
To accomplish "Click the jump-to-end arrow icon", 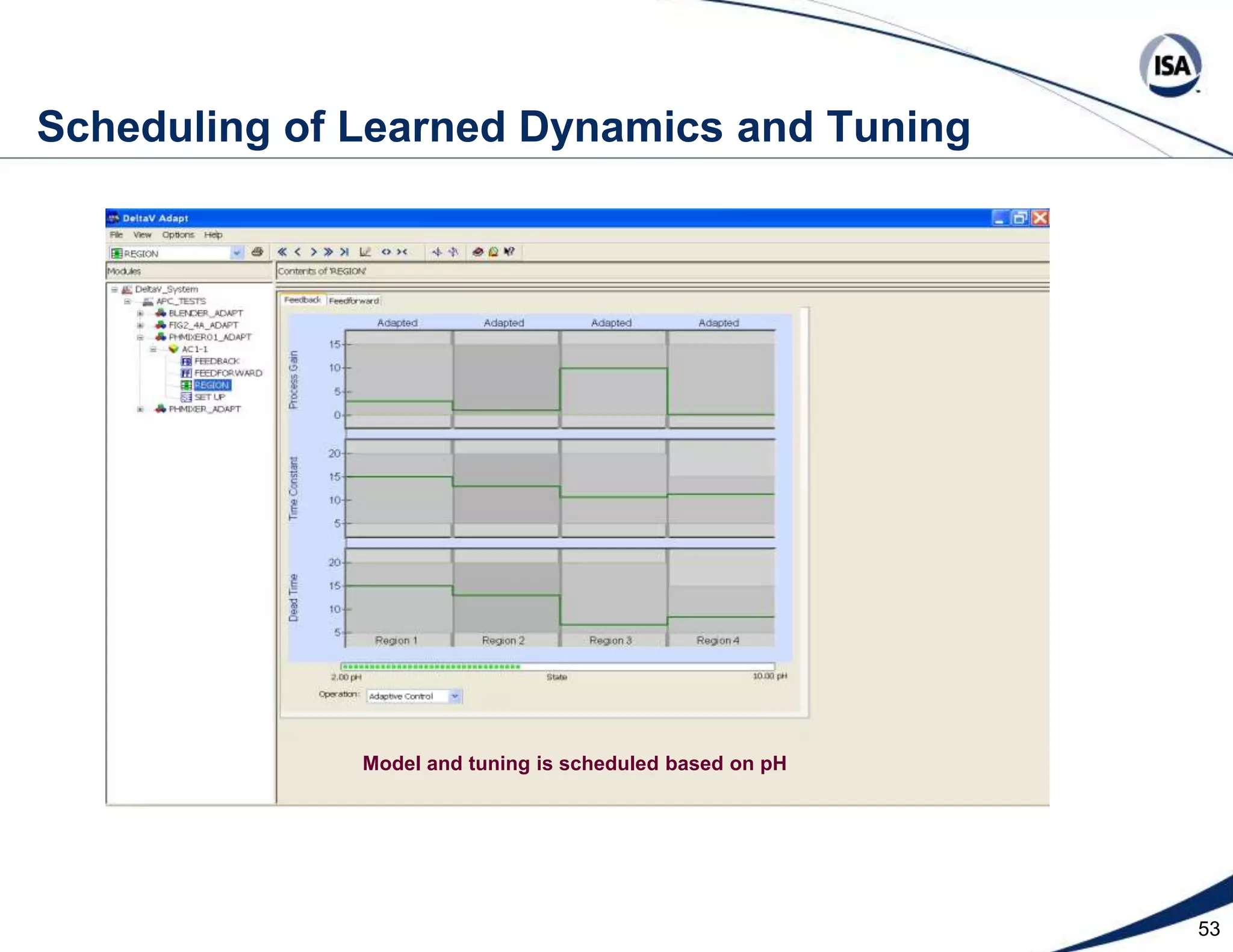I will pyautogui.click(x=344, y=252).
